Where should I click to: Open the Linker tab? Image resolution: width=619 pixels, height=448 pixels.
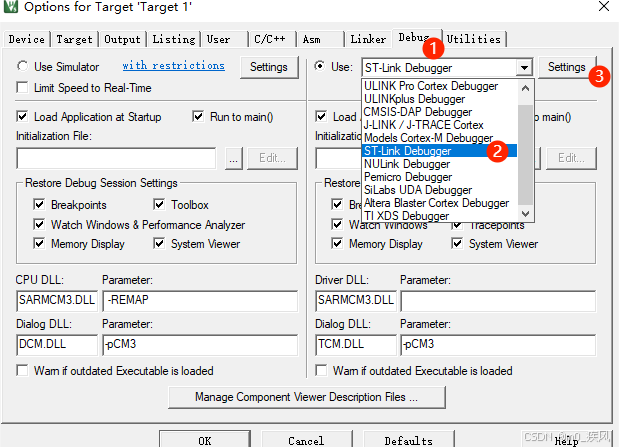[368, 39]
